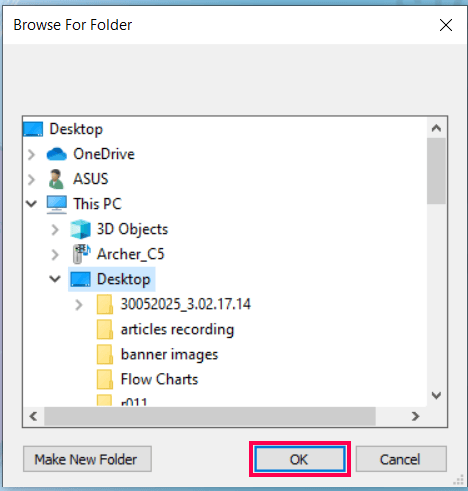Select the Archer_C5 network device icon
This screenshot has width=468, height=491.
tap(81, 254)
